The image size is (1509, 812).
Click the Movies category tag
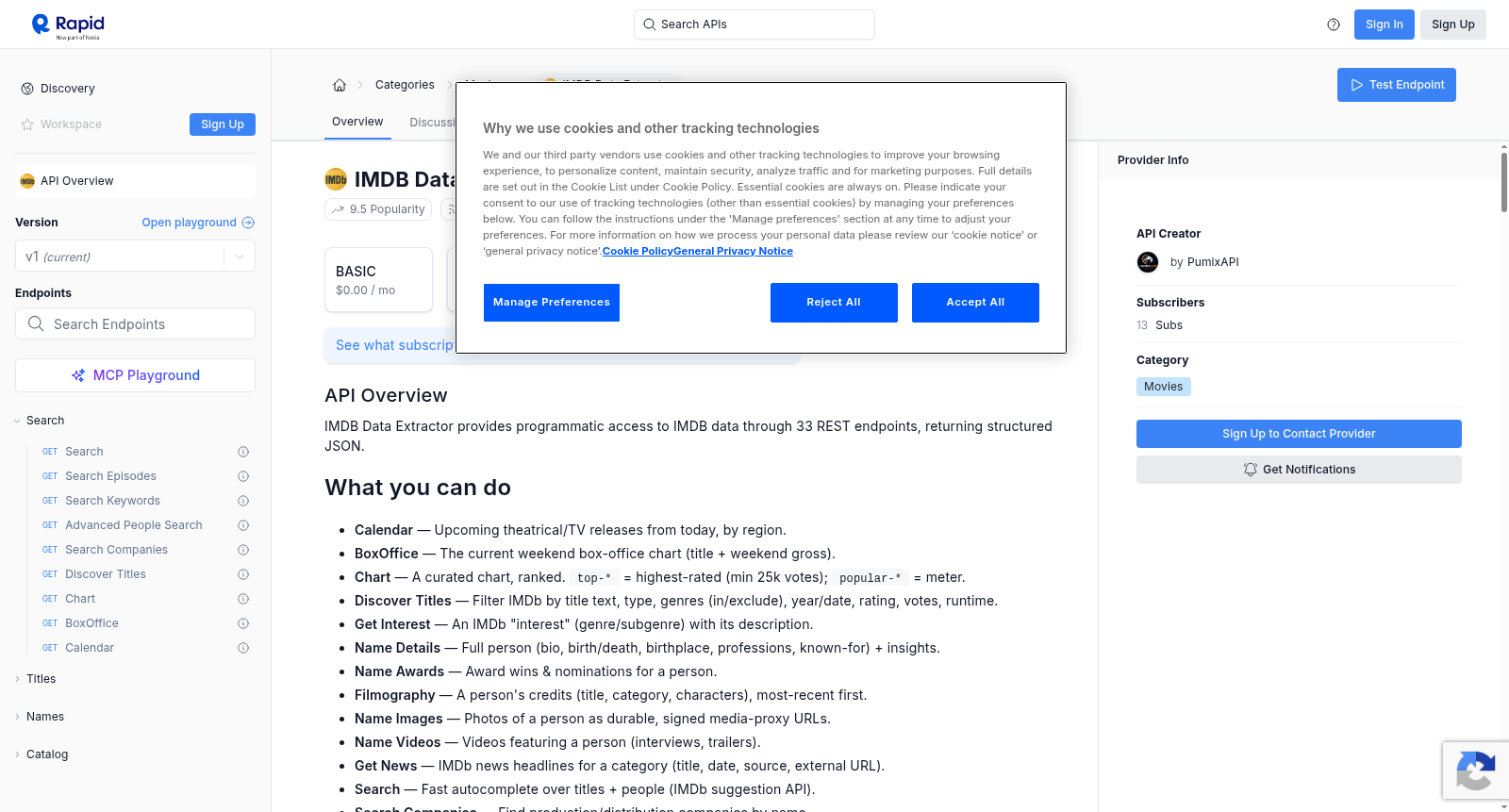[x=1164, y=387]
